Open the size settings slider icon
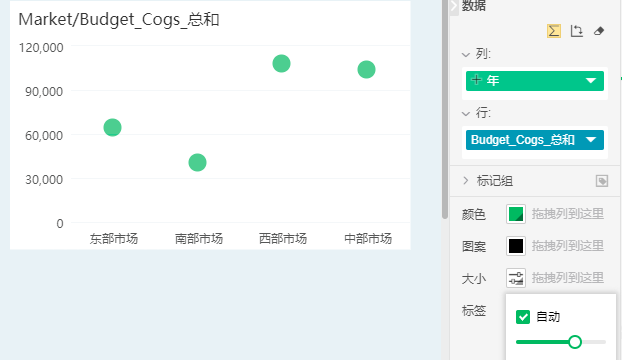 (516, 278)
